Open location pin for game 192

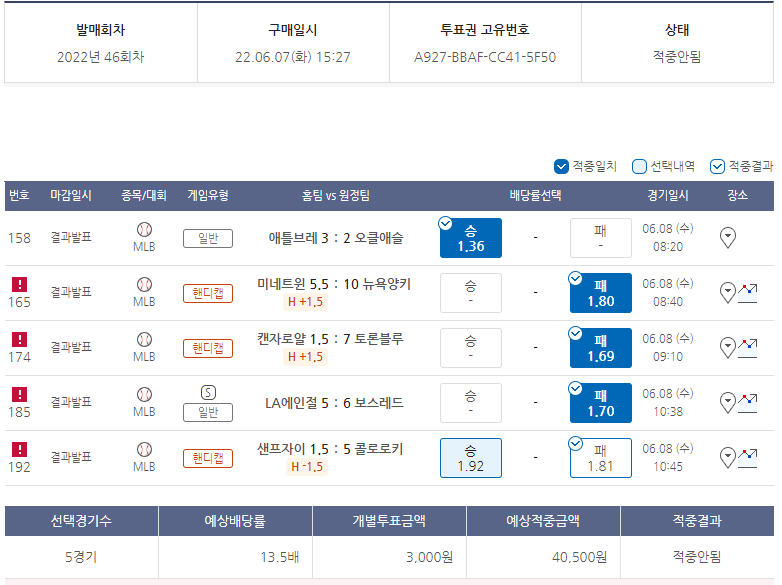(x=728, y=458)
